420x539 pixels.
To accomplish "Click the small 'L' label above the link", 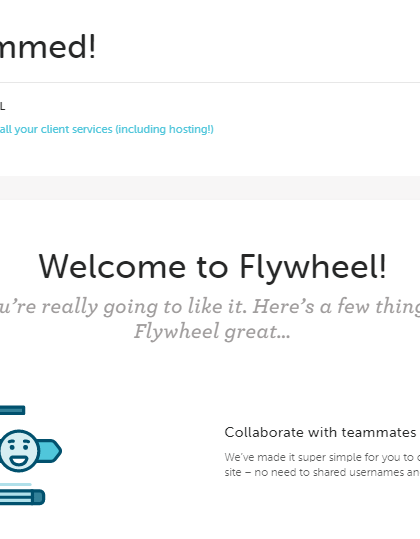I will [x=2, y=107].
